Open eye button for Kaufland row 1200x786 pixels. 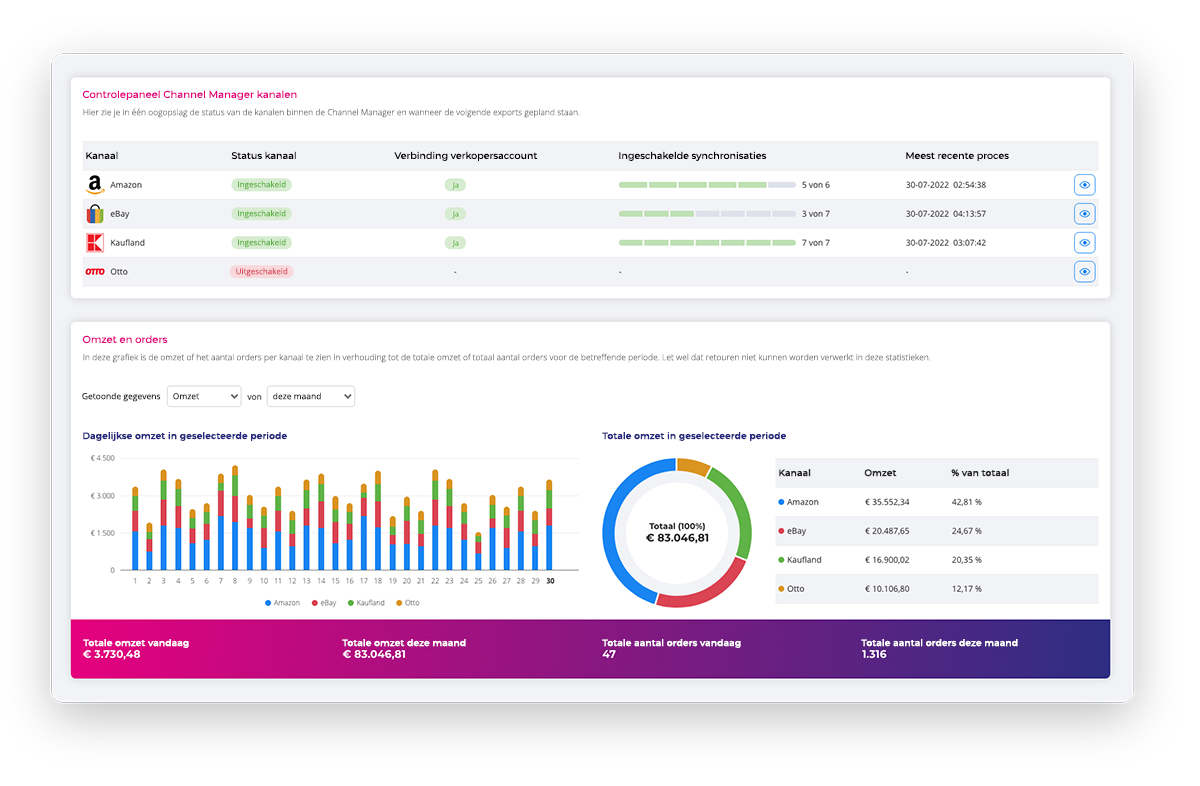click(1085, 242)
